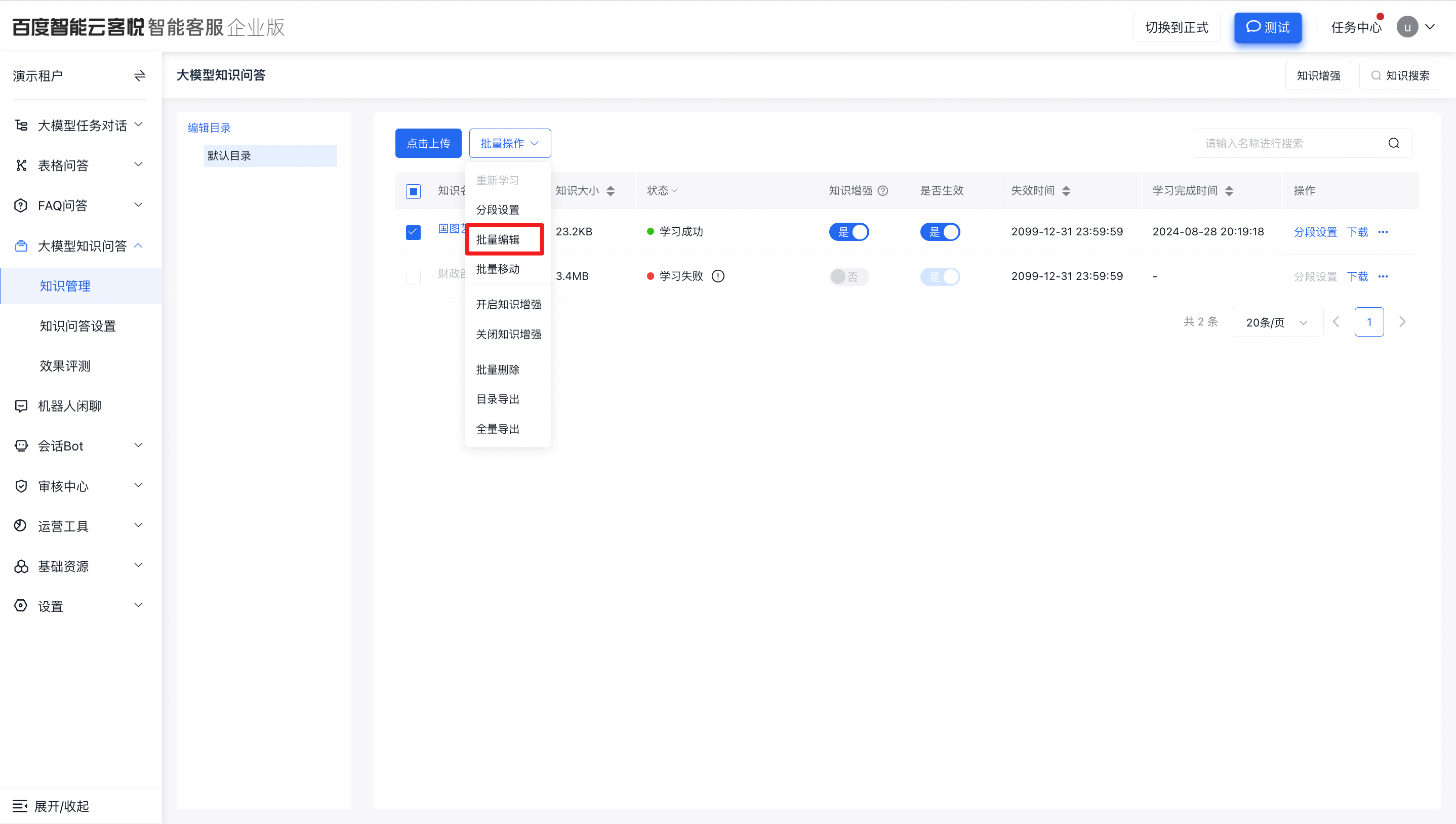Screen dimensions: 1456x824
Task: Sort by 失效时间 column arrows
Action: click(x=1066, y=191)
